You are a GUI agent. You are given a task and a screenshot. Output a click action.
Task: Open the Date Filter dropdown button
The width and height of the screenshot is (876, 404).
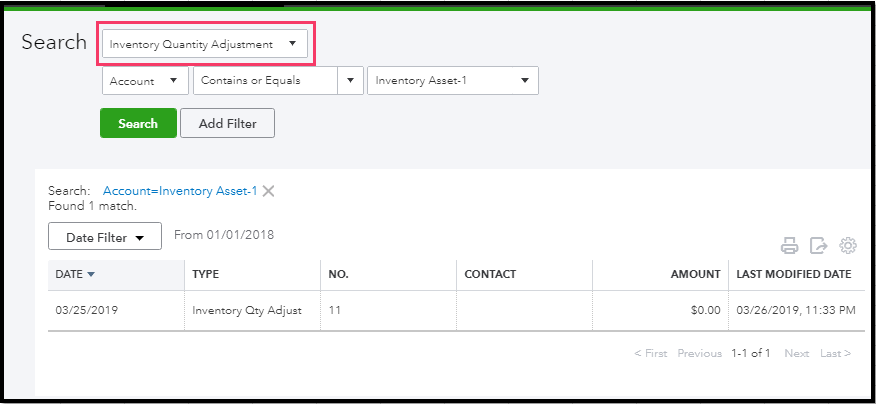[105, 237]
